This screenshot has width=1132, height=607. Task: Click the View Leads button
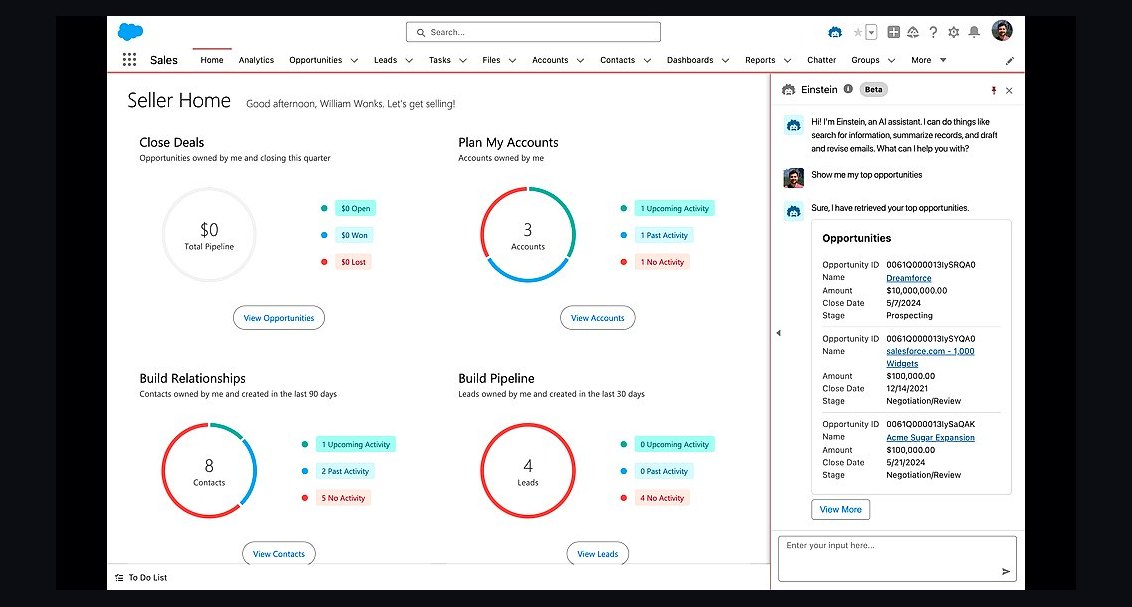coord(598,553)
